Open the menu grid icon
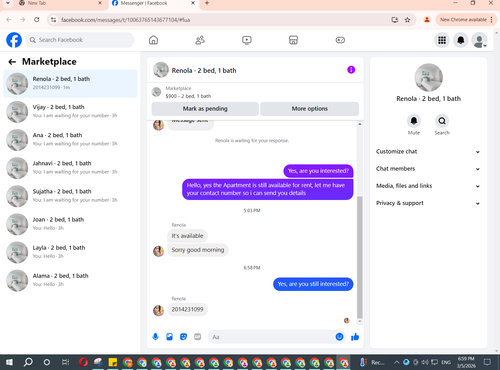Viewport: 500px width, 370px height. point(442,40)
